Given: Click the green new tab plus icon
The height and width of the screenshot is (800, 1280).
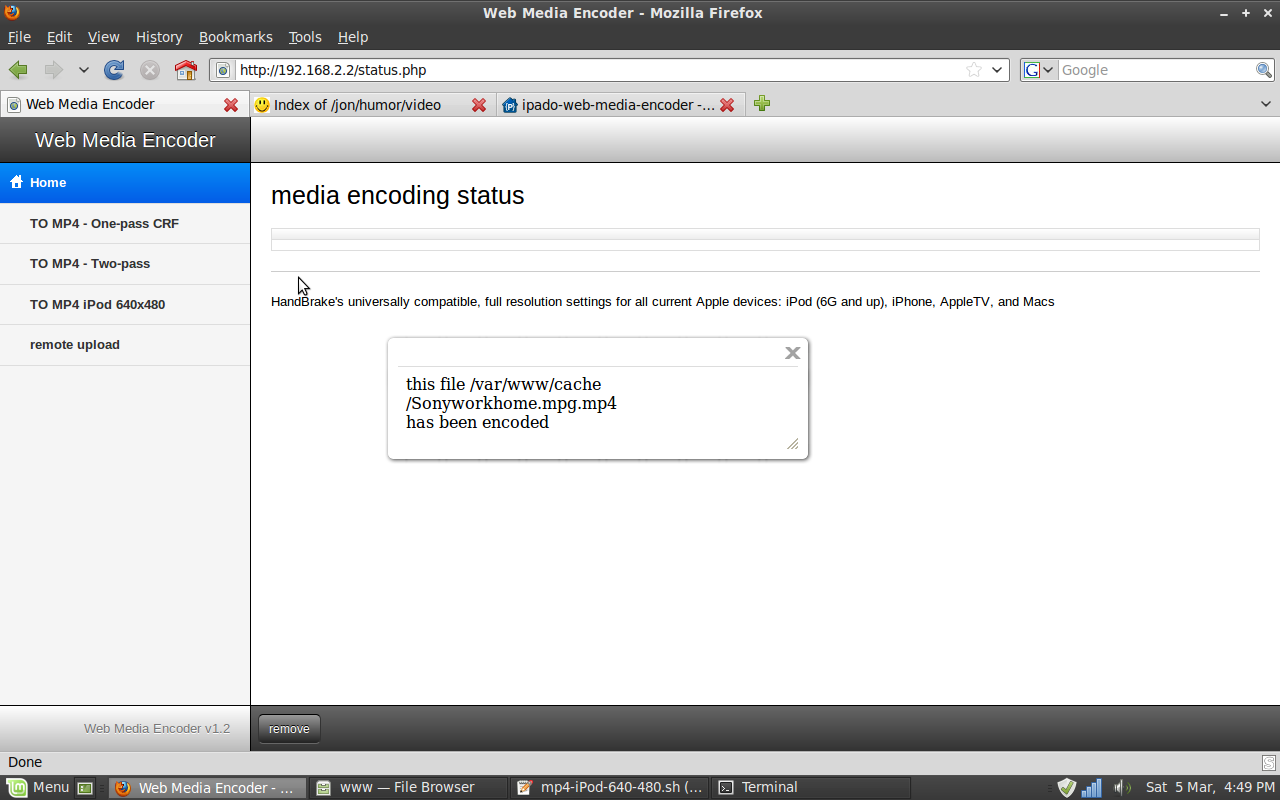Looking at the screenshot, I should (x=762, y=104).
